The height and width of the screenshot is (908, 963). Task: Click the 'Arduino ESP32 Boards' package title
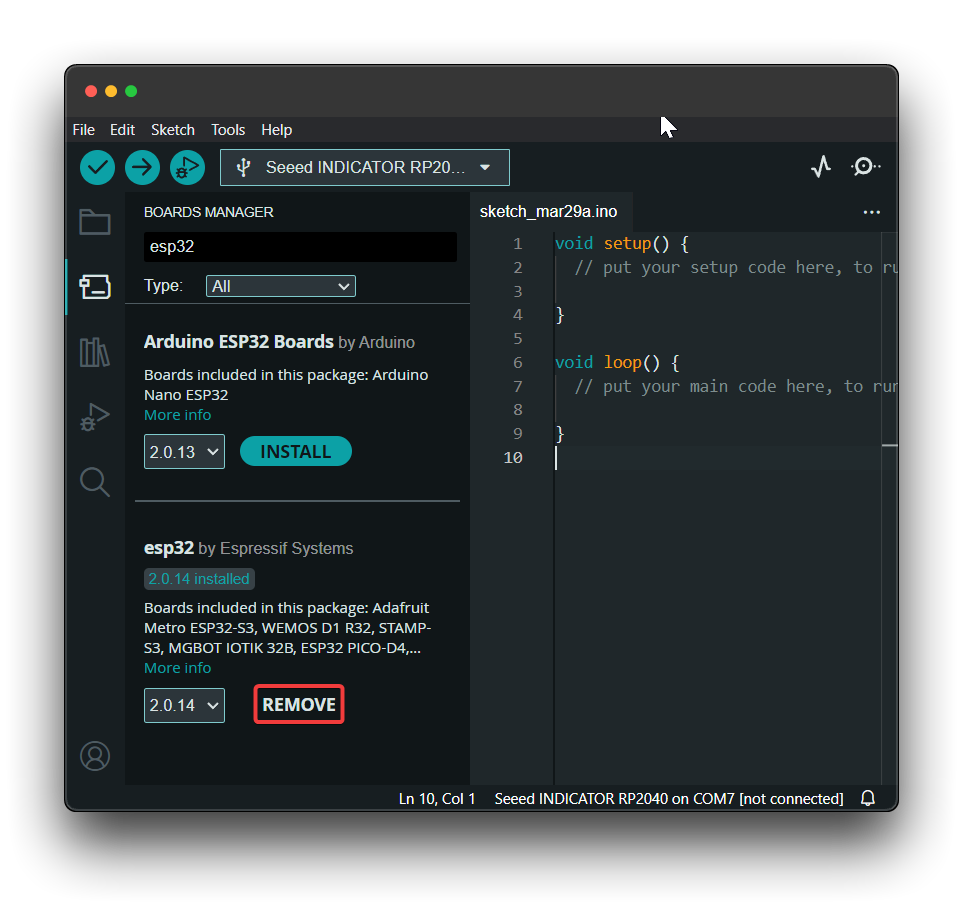(x=238, y=342)
